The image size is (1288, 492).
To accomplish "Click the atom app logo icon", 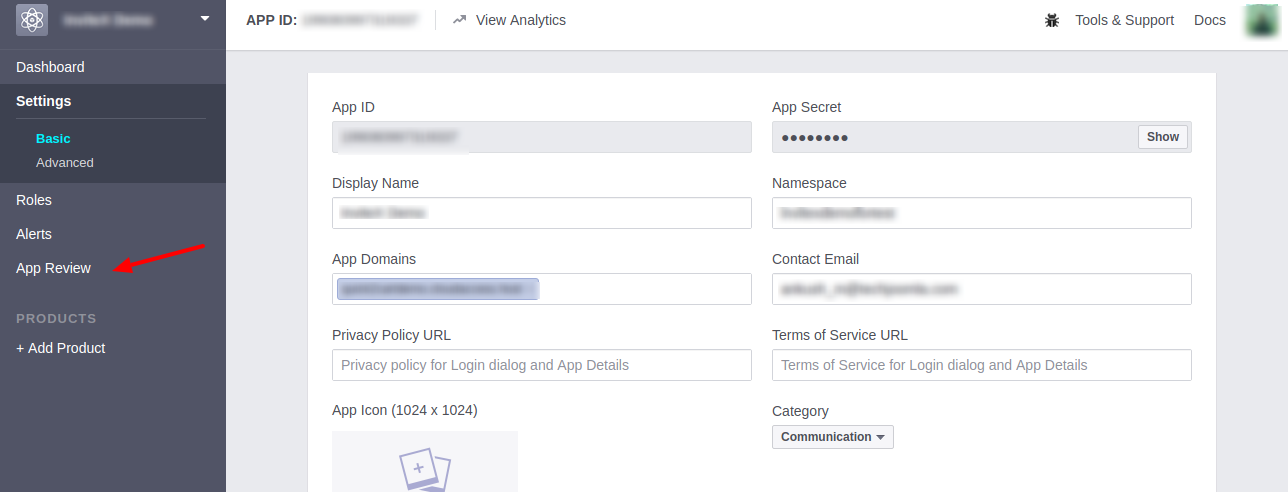I will coord(32,20).
